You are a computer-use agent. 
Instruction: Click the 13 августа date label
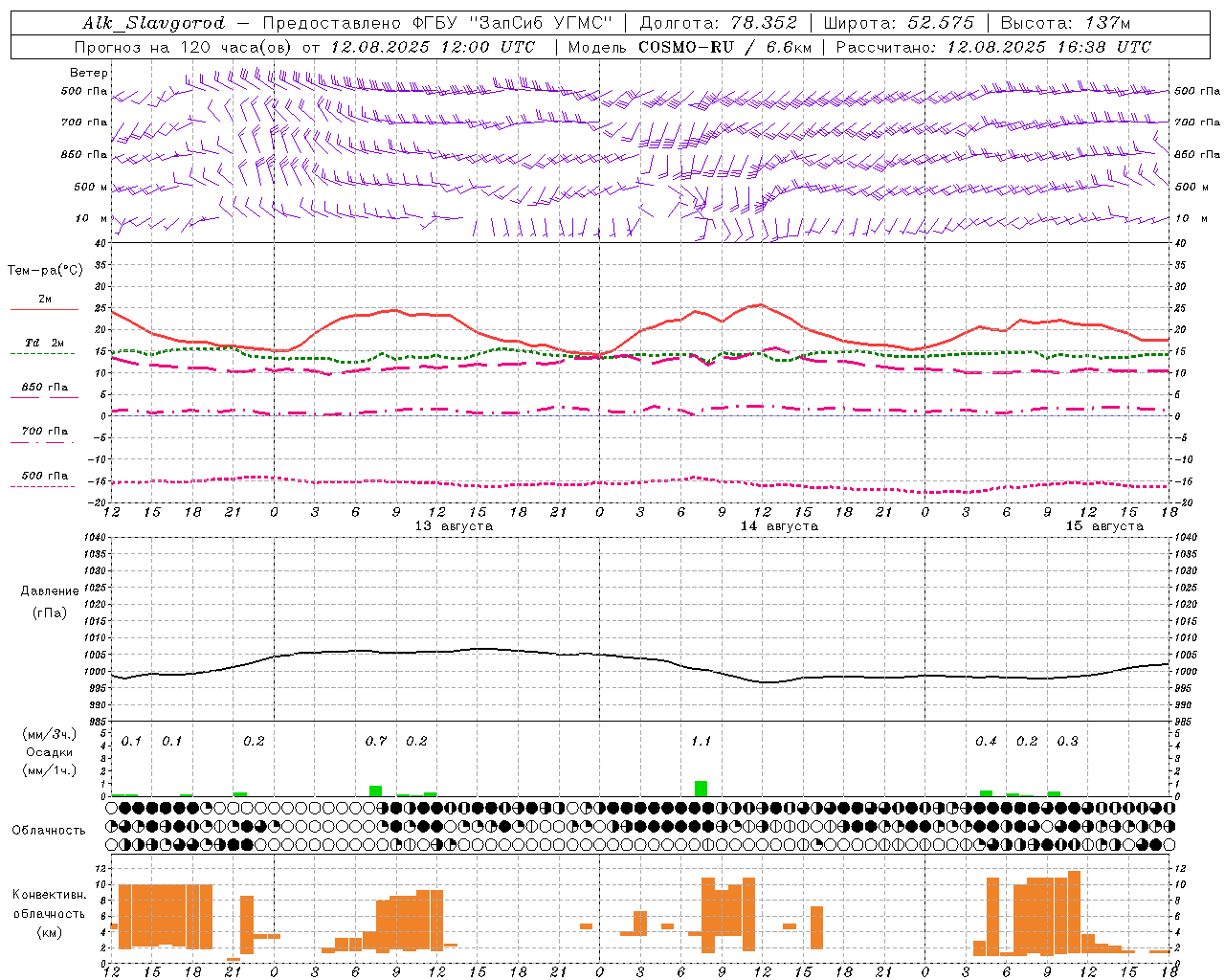454,526
